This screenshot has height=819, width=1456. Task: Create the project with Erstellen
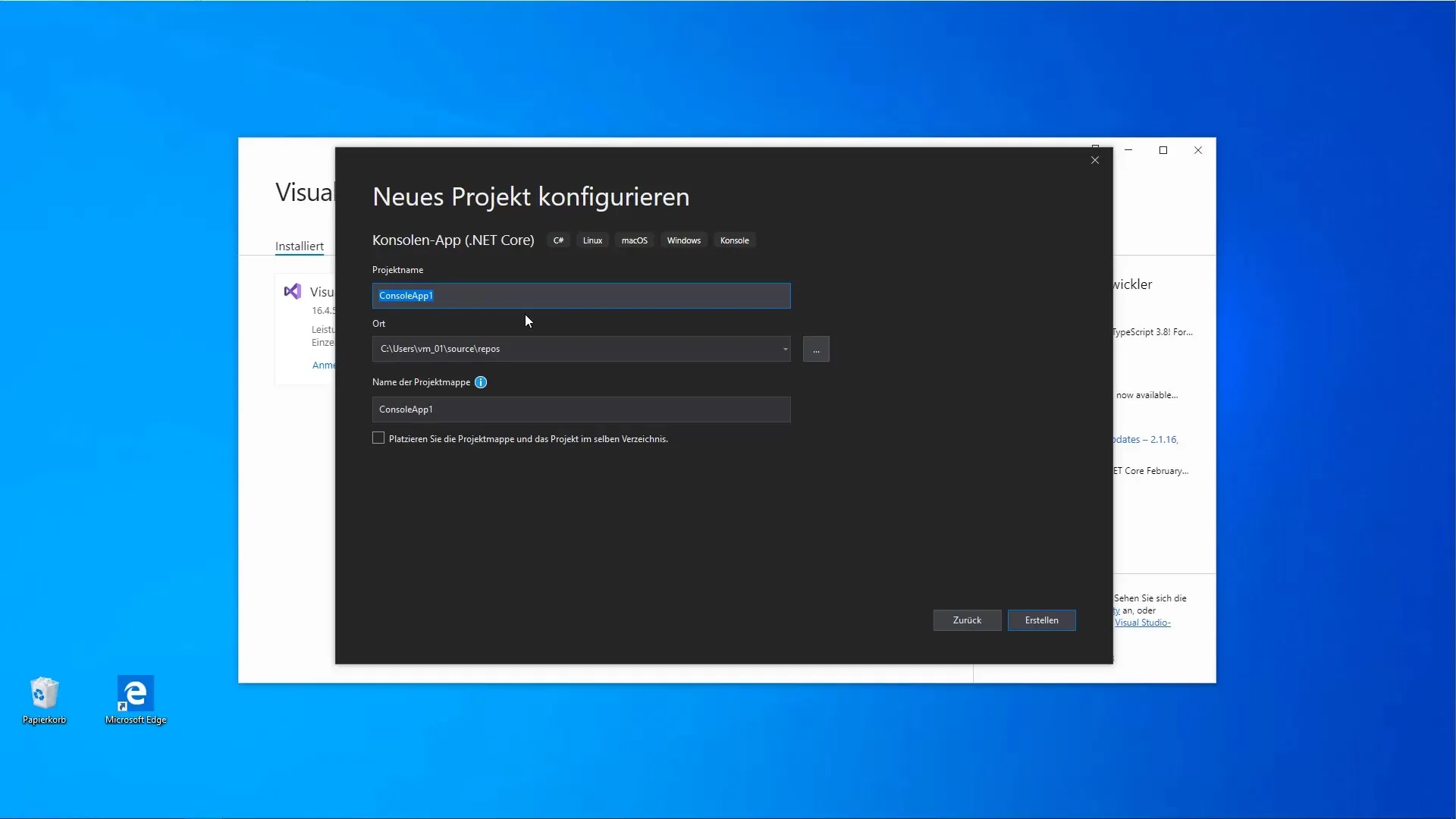1041,620
